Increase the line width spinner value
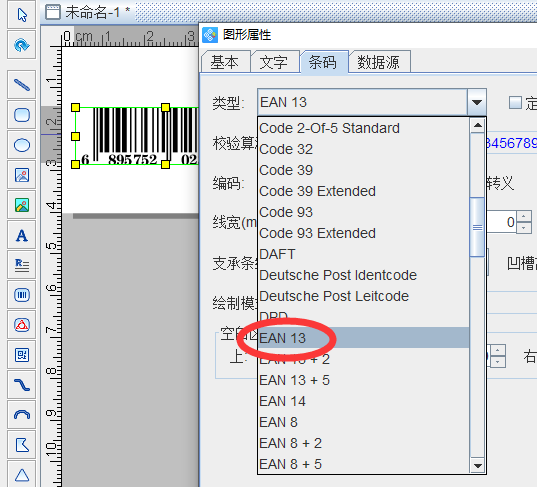 coord(523,216)
